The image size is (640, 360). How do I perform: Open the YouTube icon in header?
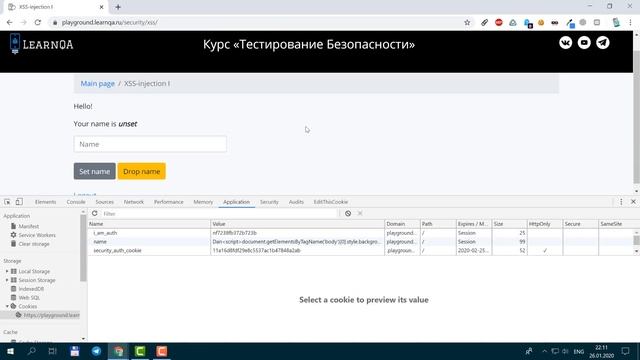(584, 42)
